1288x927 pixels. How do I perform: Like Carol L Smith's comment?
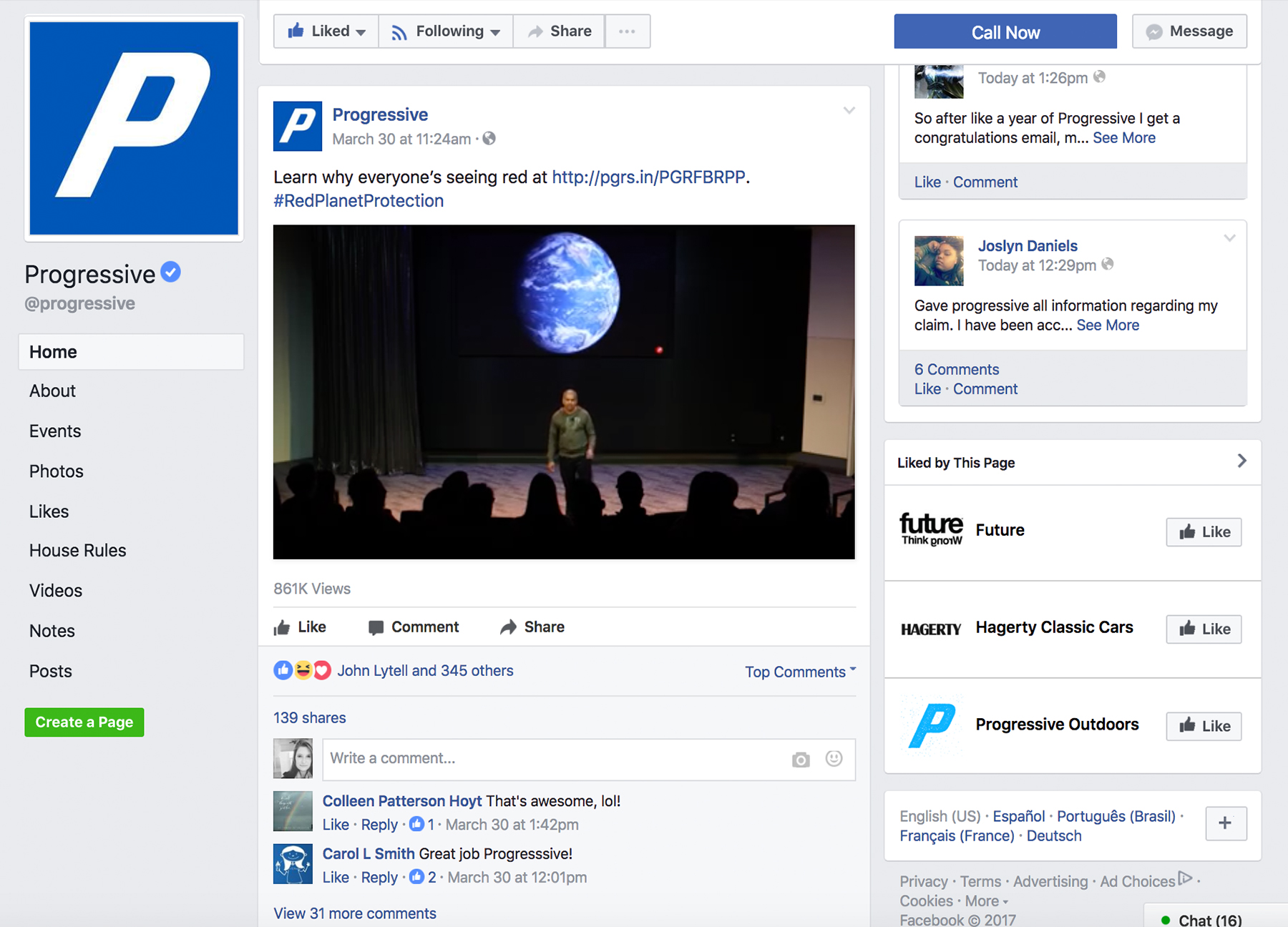336,878
